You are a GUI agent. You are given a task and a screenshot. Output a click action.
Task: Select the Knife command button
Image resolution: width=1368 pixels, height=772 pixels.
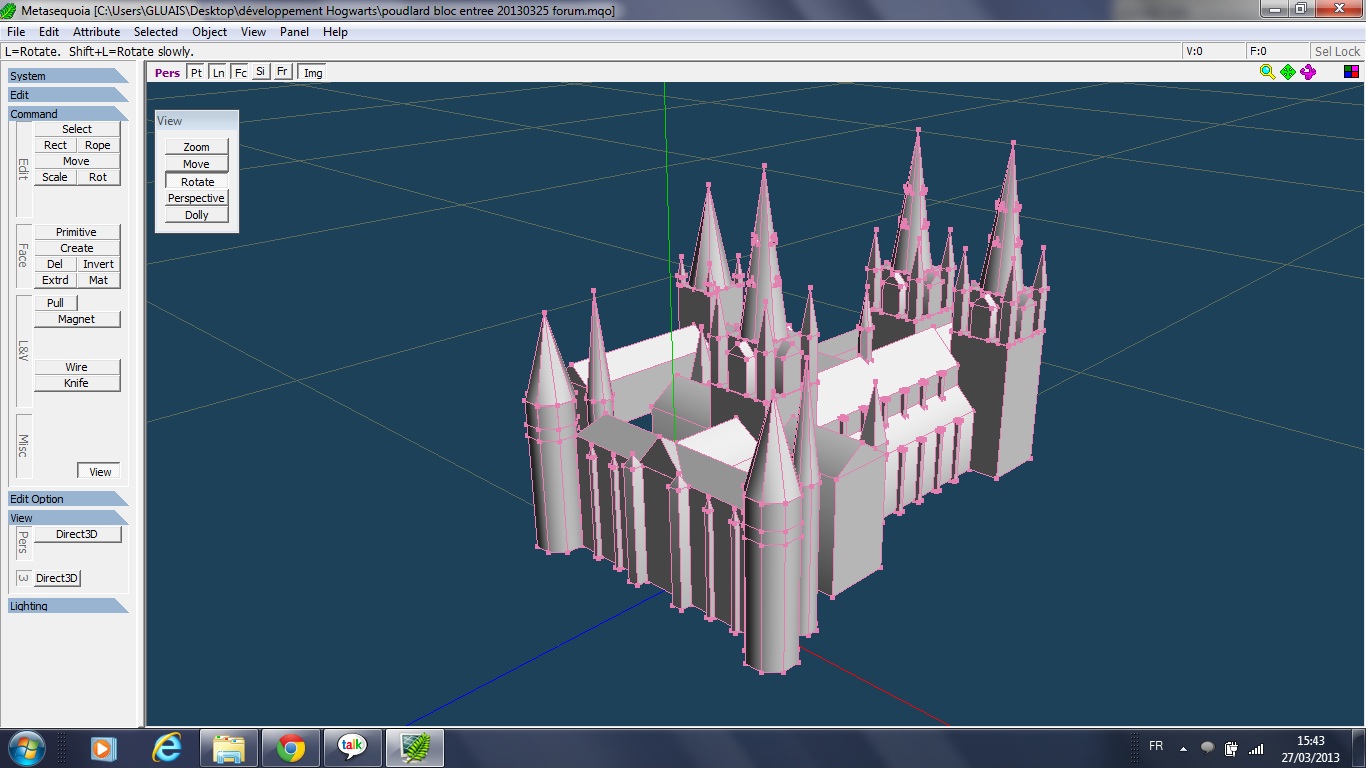click(x=76, y=383)
